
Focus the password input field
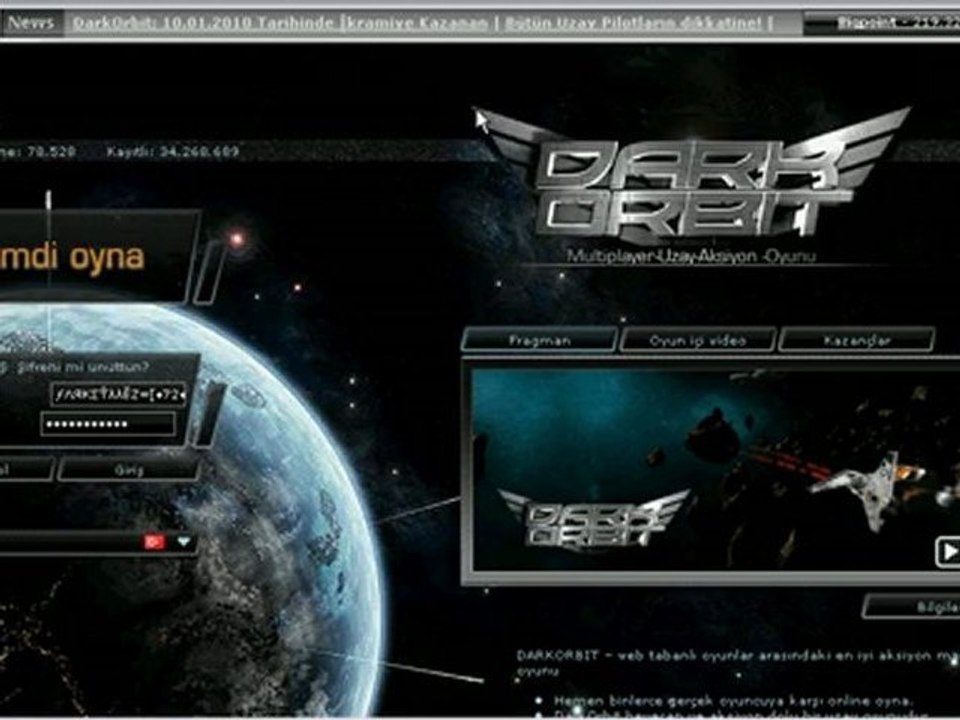click(x=108, y=424)
